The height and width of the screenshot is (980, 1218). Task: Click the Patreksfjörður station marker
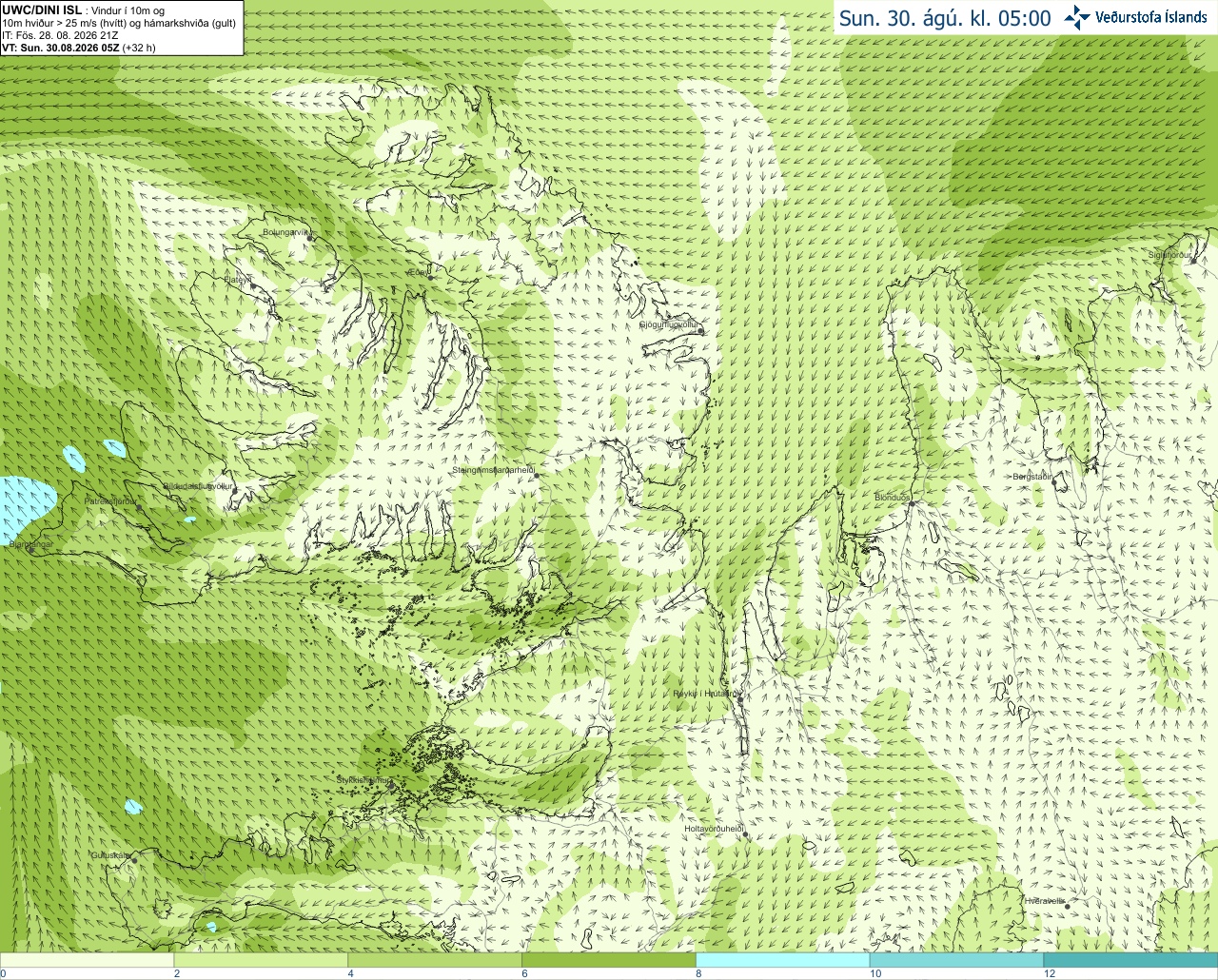pyautogui.click(x=140, y=507)
